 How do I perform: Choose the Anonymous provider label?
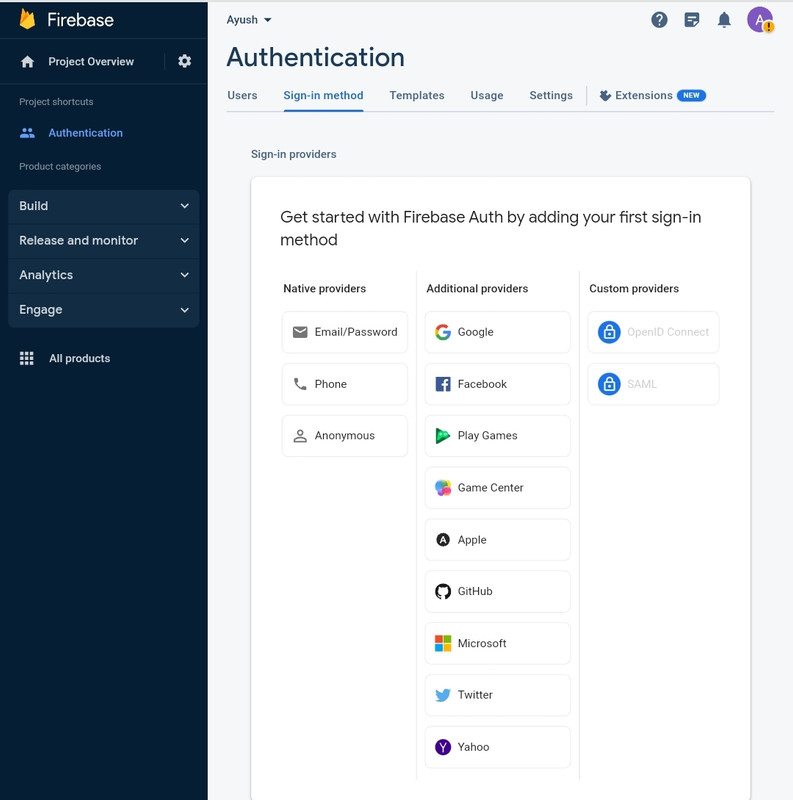344,436
